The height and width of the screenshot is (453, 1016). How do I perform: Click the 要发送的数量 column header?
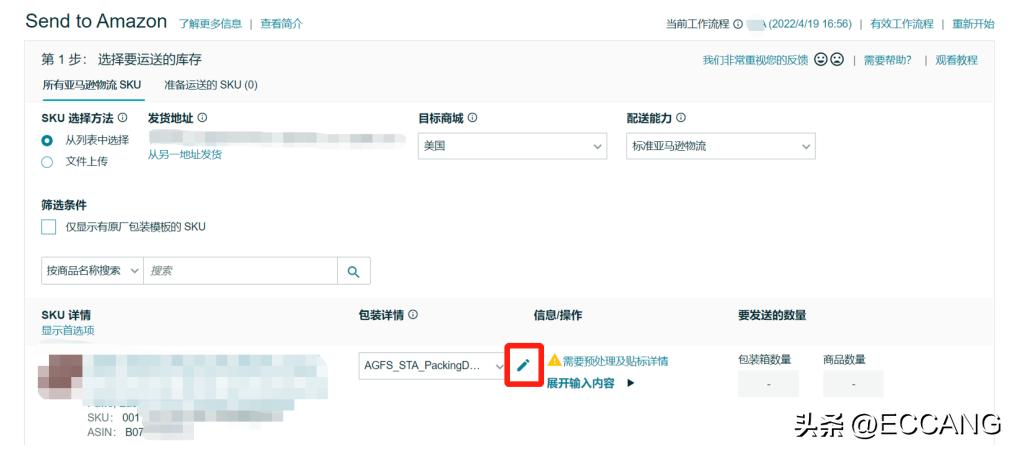[772, 315]
